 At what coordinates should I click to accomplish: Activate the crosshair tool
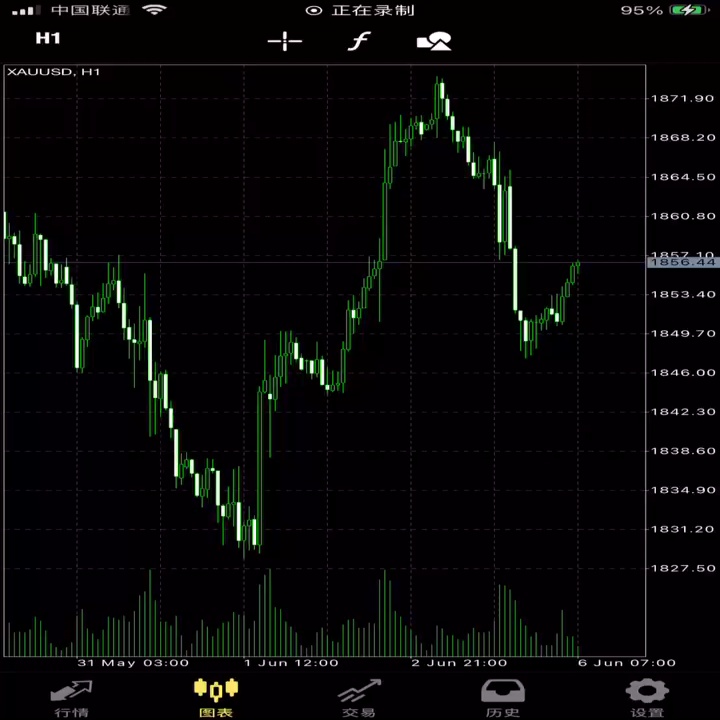[x=285, y=41]
